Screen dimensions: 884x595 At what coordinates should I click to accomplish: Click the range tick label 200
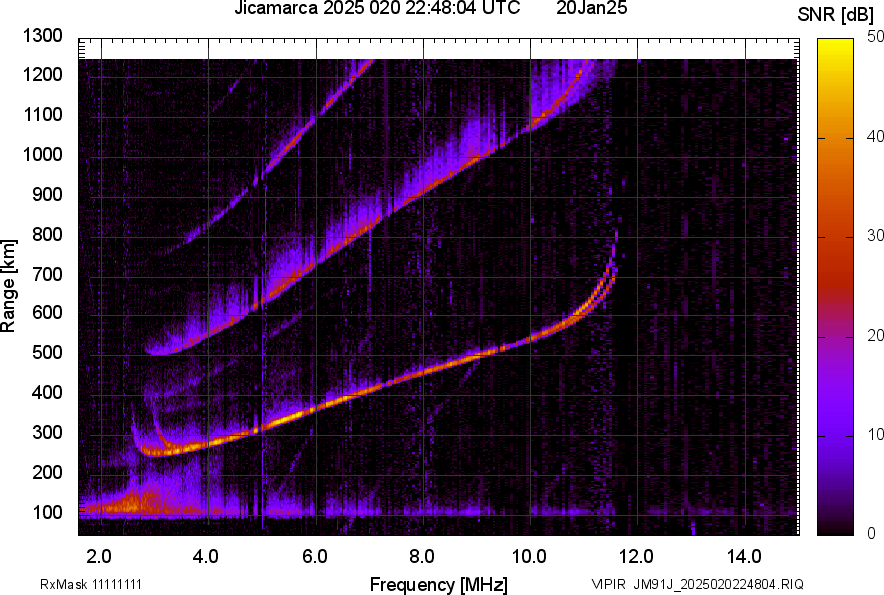[x=47, y=472]
